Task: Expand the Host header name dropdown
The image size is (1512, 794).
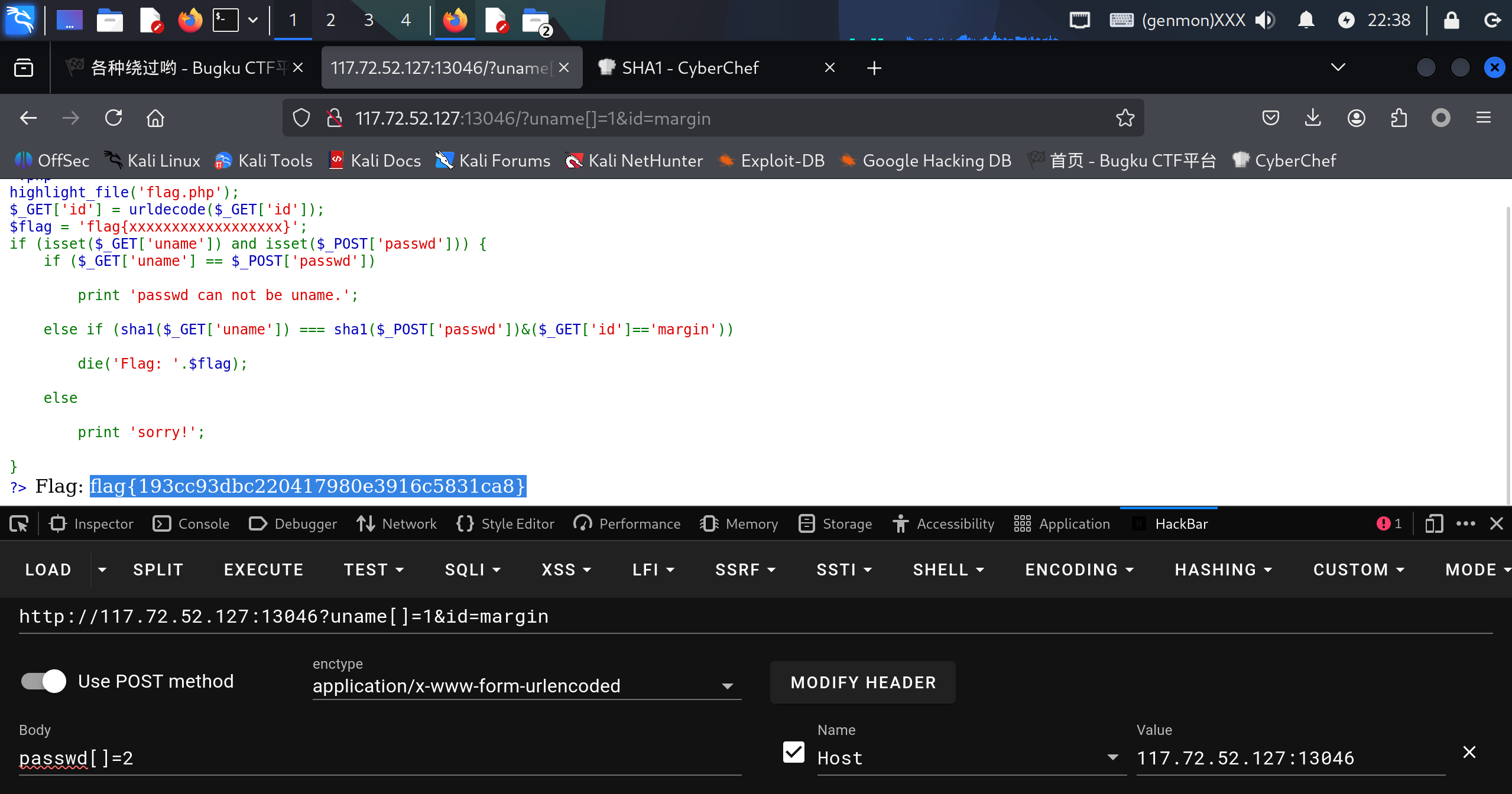Action: (x=1112, y=757)
